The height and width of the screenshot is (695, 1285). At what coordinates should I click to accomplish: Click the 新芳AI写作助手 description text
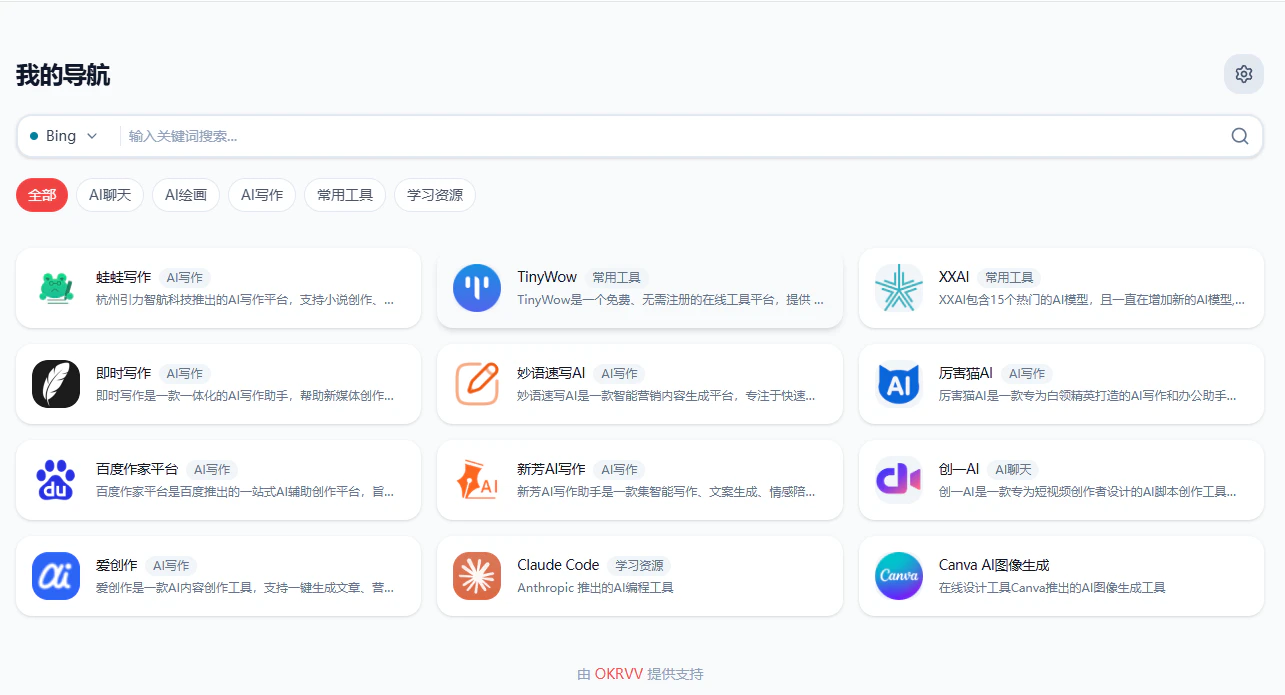click(x=666, y=491)
